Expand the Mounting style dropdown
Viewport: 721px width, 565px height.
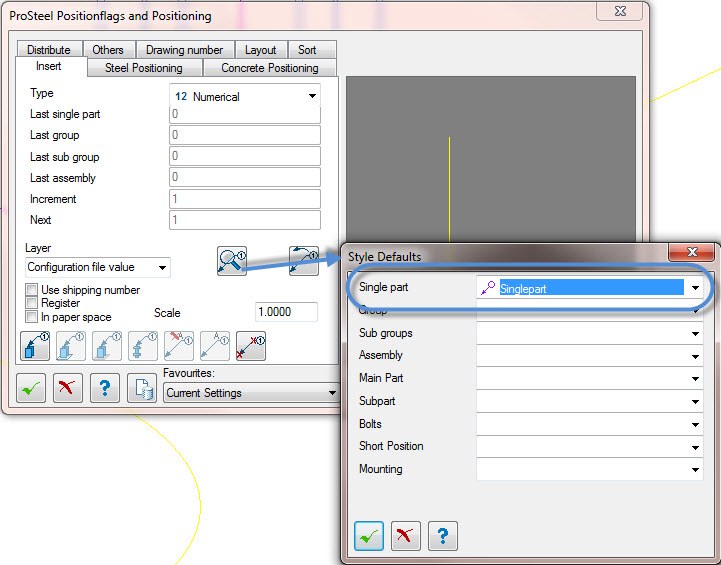point(695,469)
